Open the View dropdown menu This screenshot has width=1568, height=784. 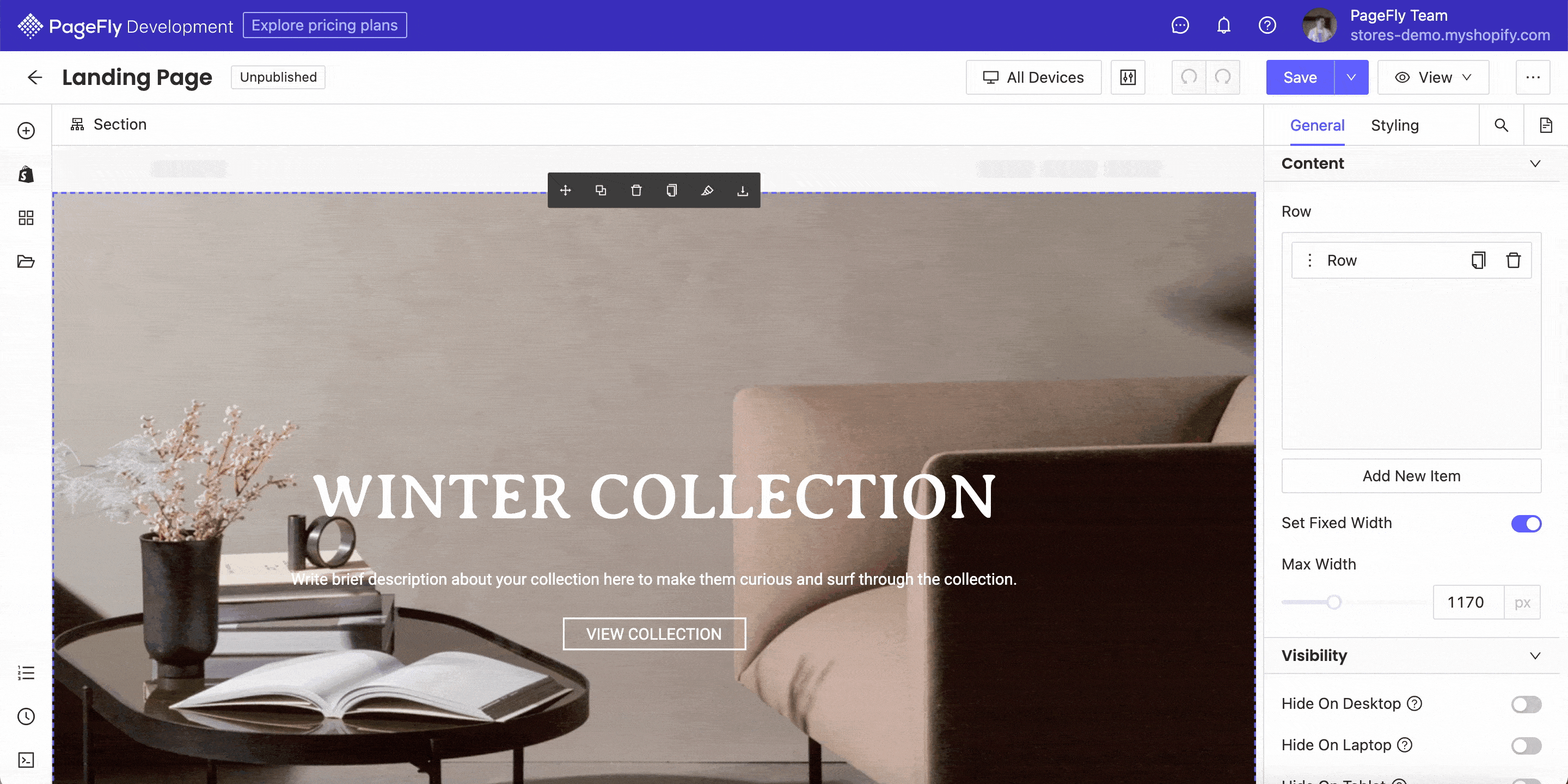coord(1433,77)
